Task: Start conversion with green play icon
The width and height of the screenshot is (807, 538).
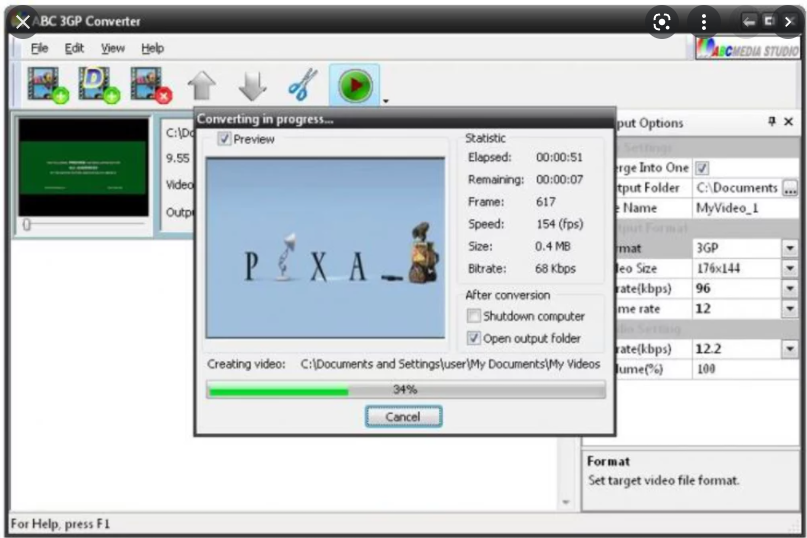Action: (355, 85)
